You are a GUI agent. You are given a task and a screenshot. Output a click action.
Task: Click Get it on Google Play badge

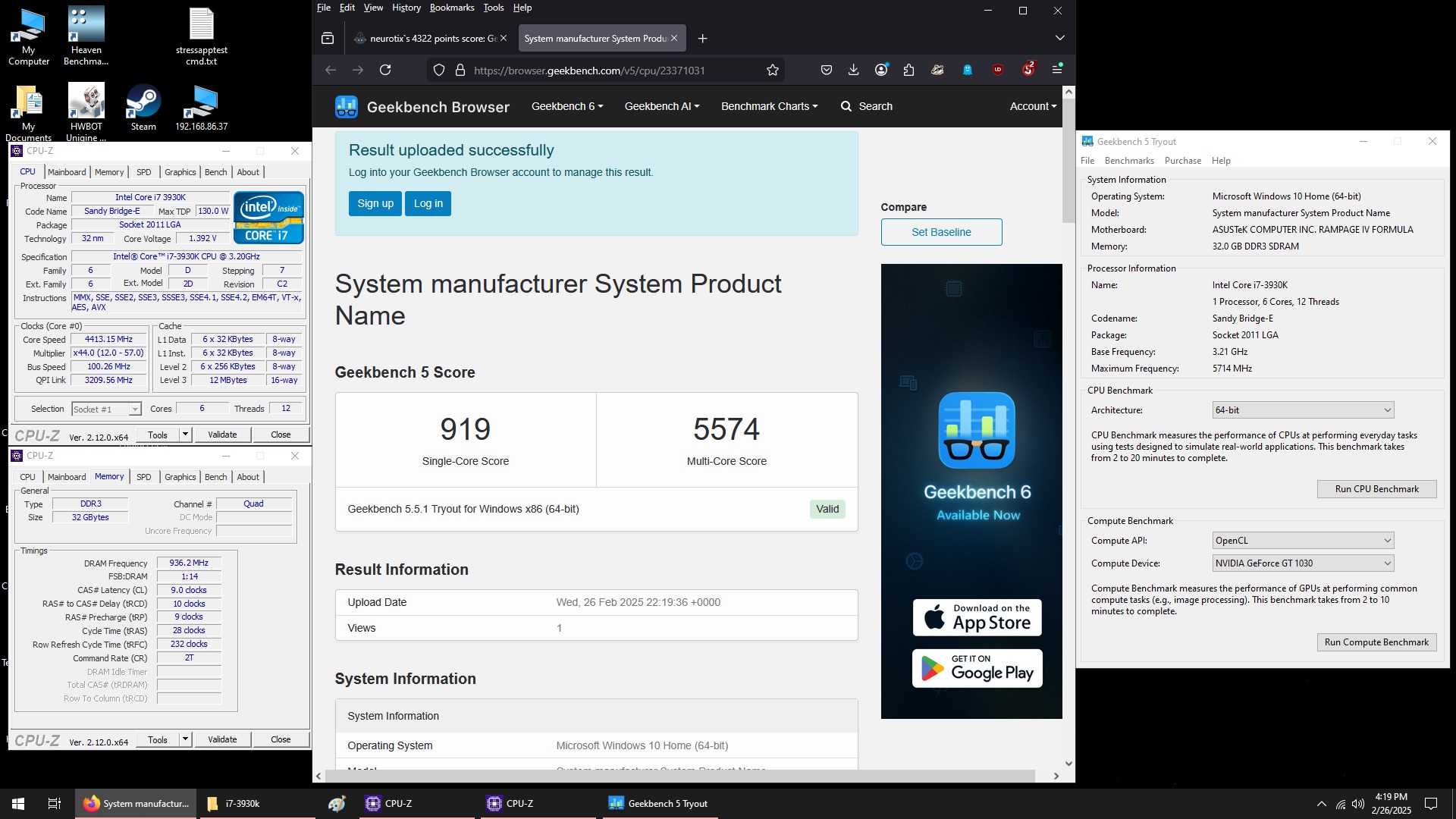[977, 668]
